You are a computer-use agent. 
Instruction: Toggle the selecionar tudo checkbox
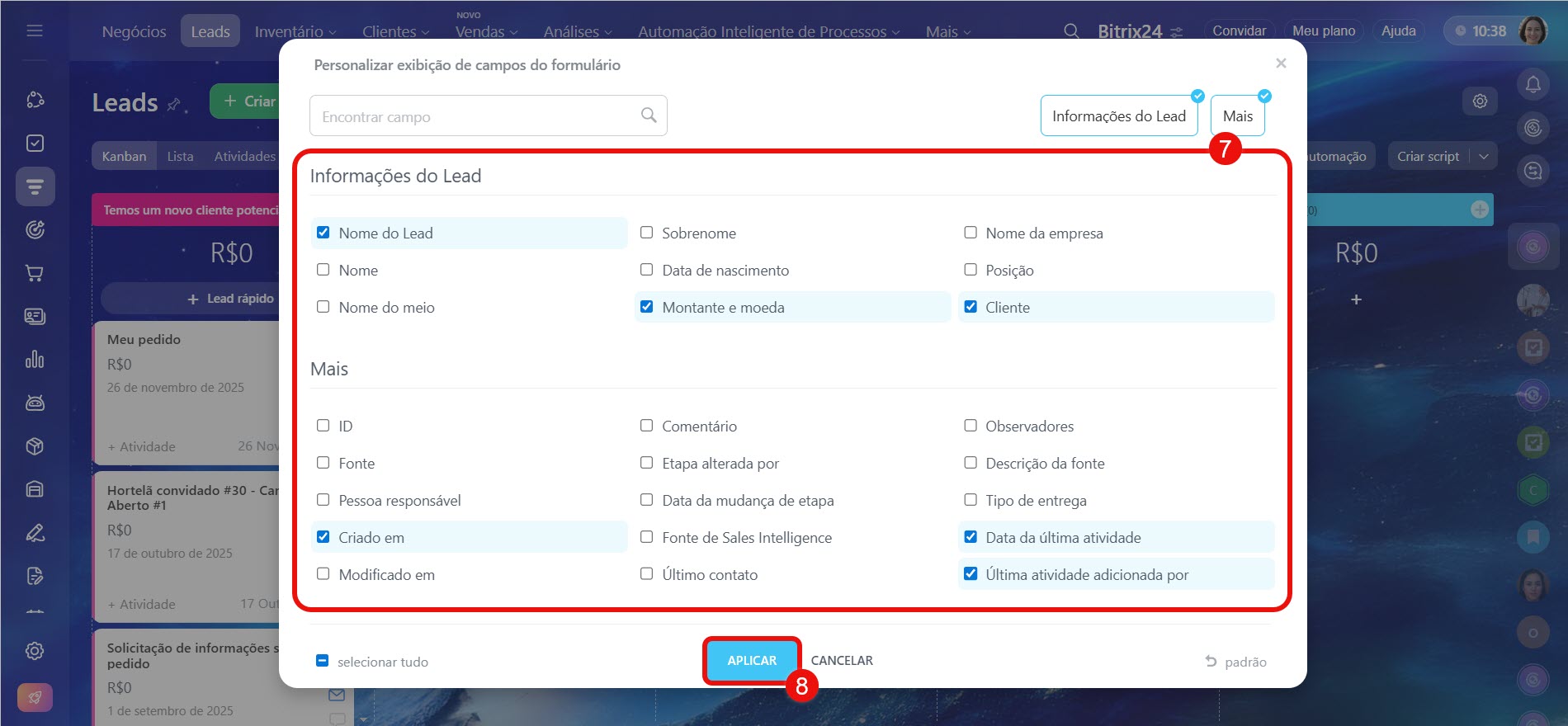click(323, 661)
